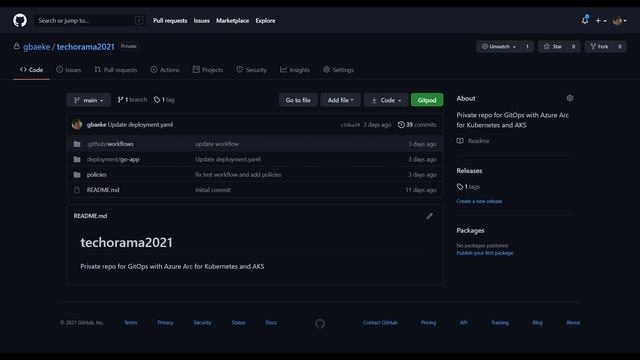Click Publish your first package

[x=485, y=253]
